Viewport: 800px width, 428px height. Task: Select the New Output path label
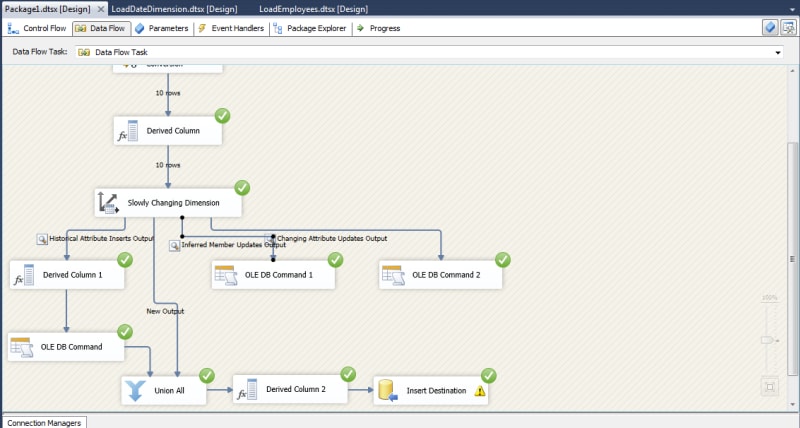tap(165, 311)
